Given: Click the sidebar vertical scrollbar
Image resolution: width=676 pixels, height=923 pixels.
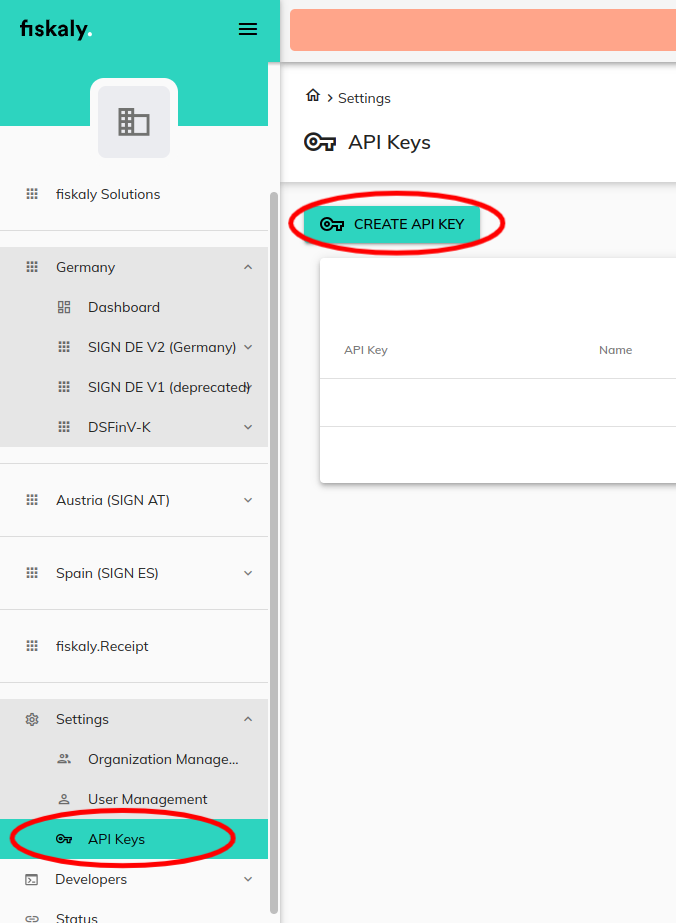Looking at the screenshot, I should 274,550.
